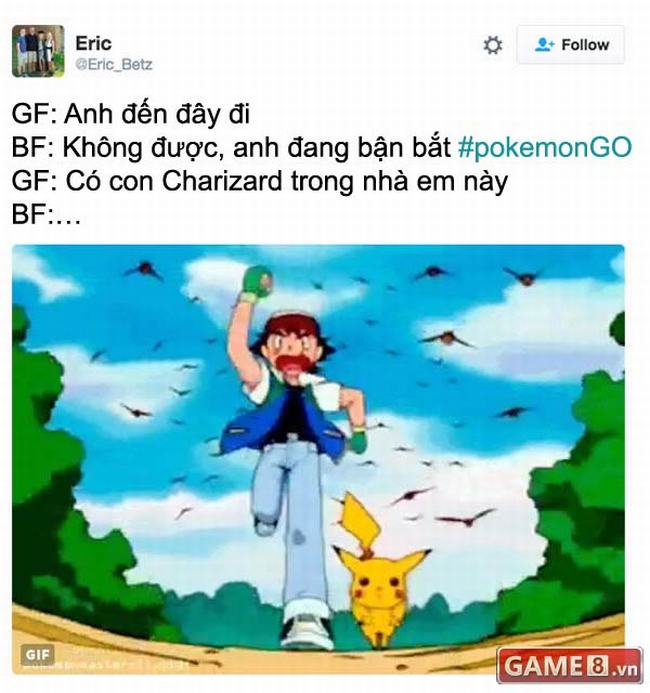Open the @Eric_Betz handle link
Screen dimensions: 650x693
[x=114, y=65]
